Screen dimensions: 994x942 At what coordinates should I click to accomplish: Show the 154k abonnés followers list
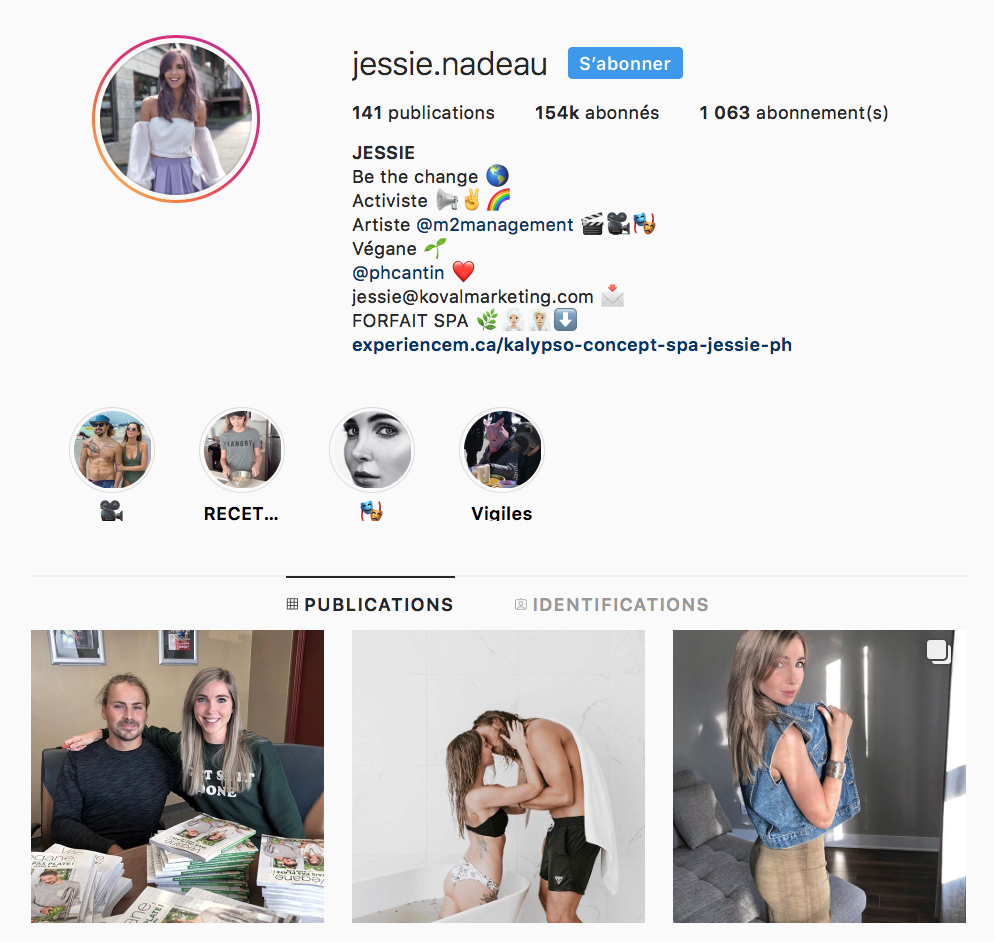coord(597,113)
